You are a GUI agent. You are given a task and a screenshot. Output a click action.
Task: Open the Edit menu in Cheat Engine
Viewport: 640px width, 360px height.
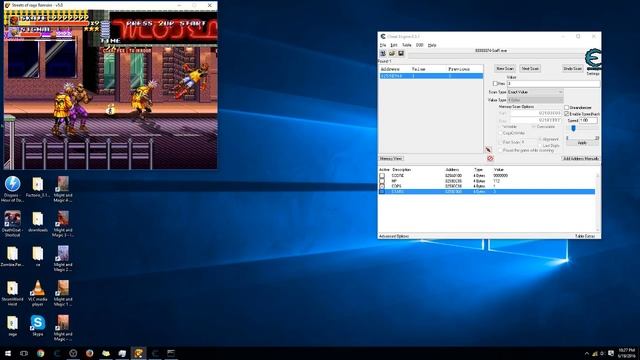coord(394,45)
